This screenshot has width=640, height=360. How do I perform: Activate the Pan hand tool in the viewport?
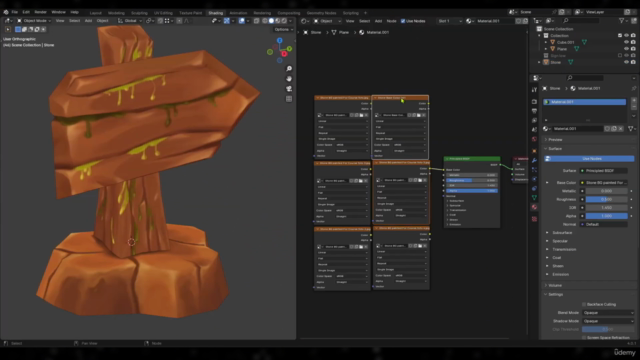point(289,79)
